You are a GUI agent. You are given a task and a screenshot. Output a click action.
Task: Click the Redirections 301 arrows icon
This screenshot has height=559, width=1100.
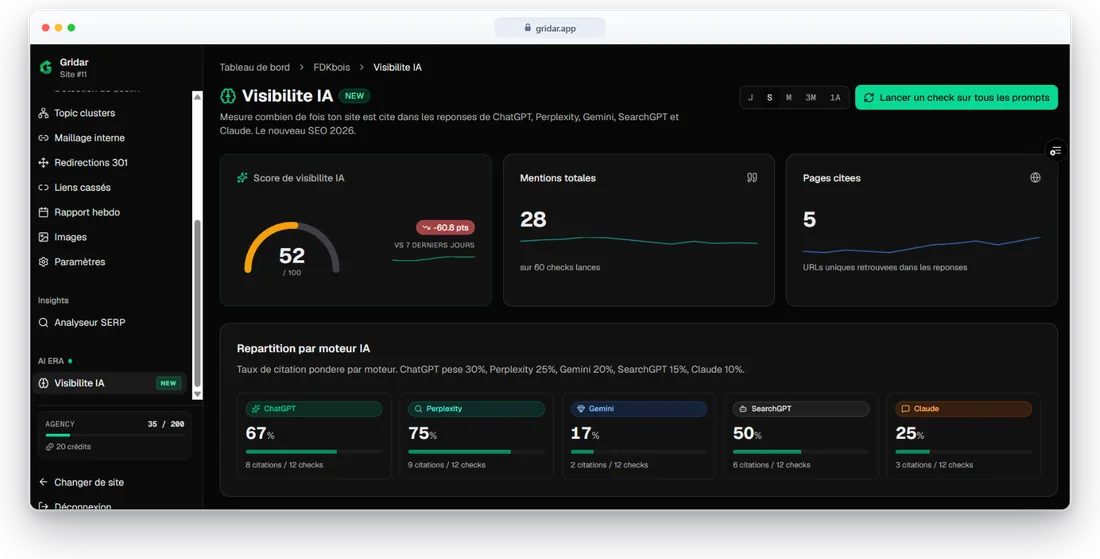point(43,163)
